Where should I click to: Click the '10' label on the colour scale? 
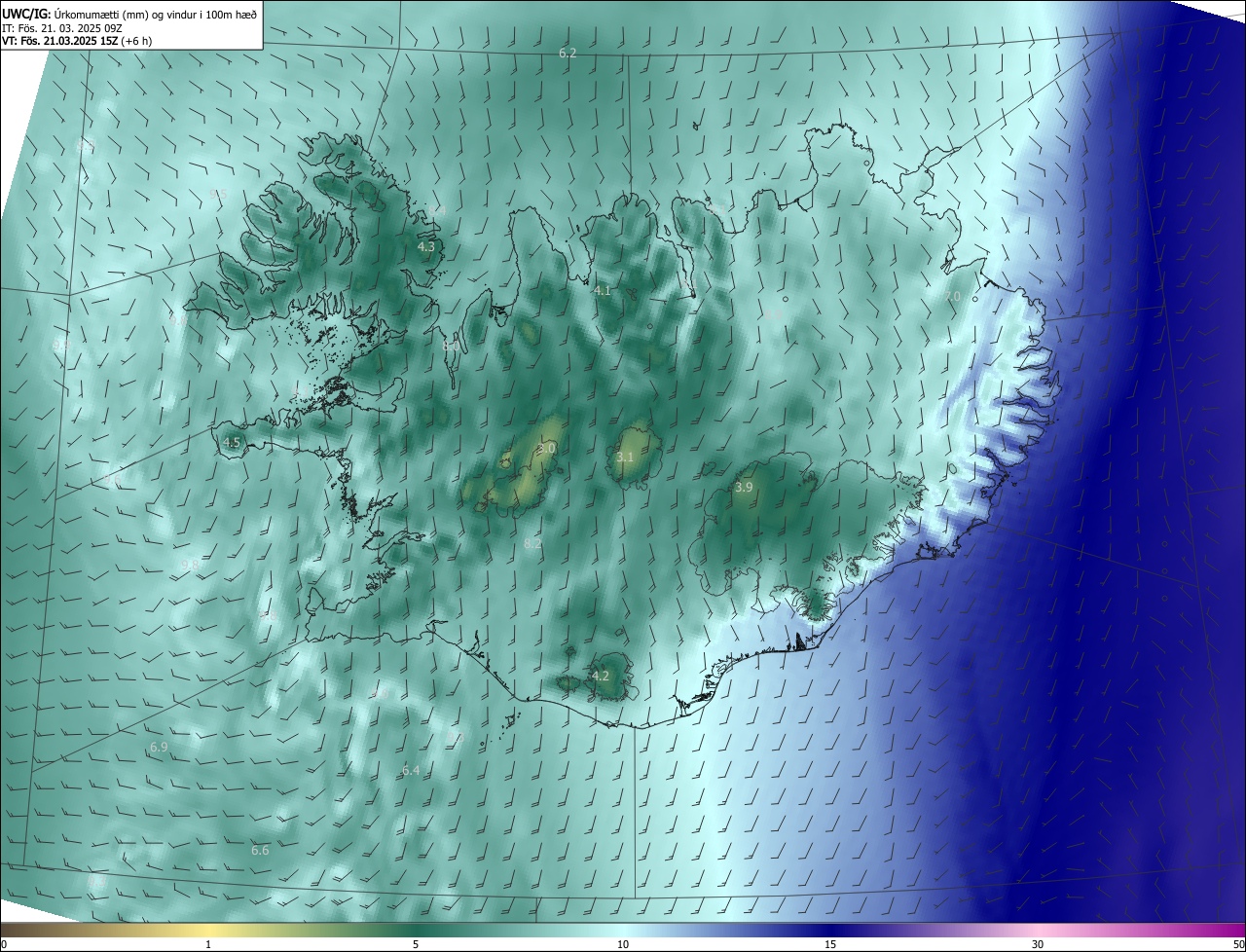coord(623,944)
